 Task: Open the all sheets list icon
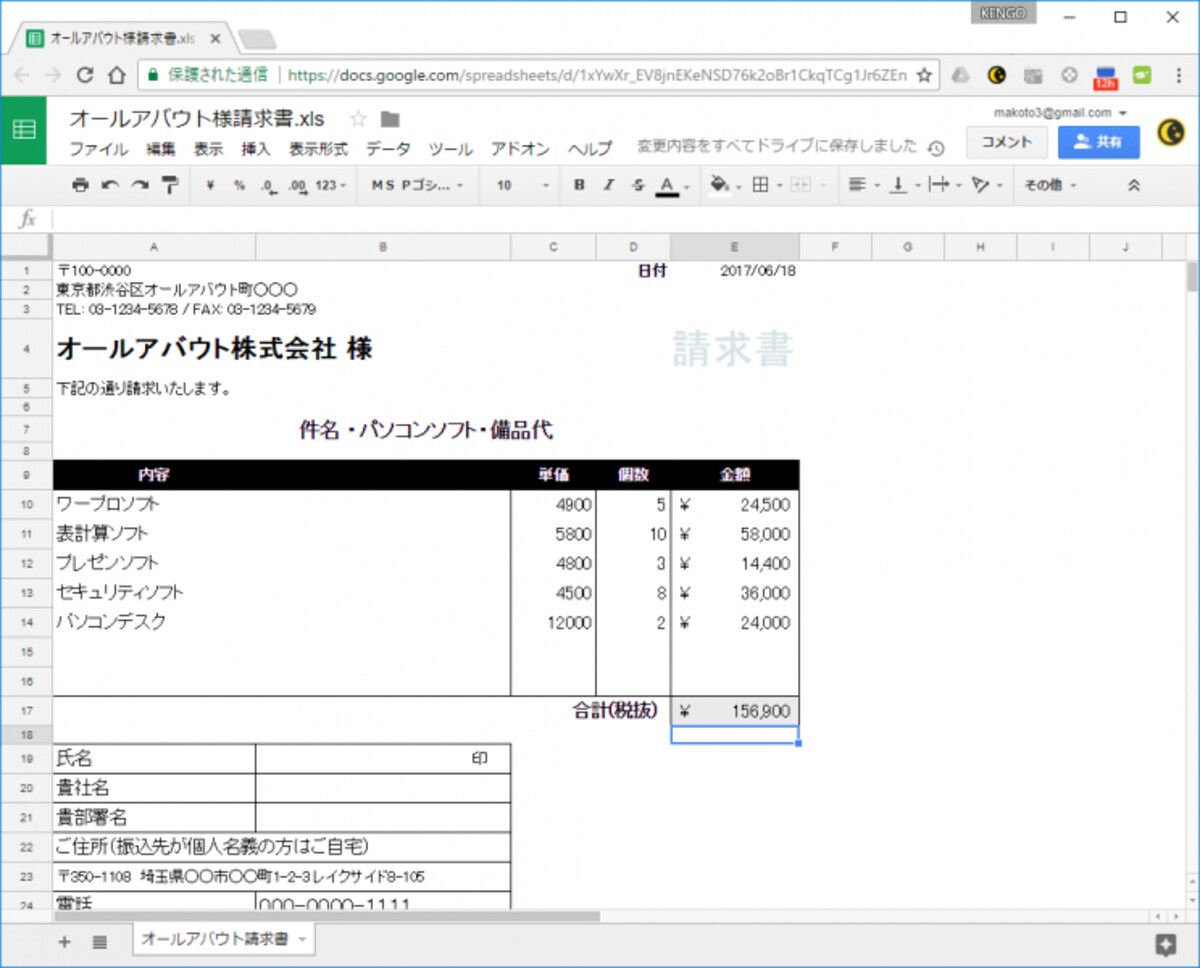pyautogui.click(x=99, y=941)
